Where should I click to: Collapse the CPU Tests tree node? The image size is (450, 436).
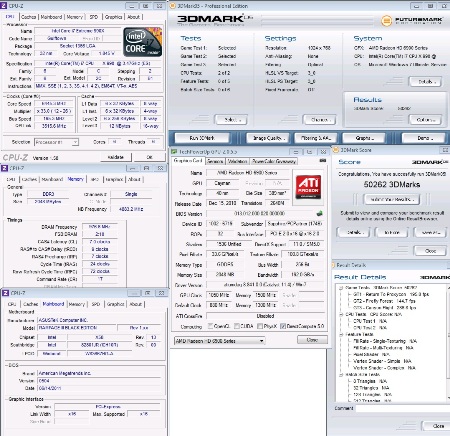341,314
